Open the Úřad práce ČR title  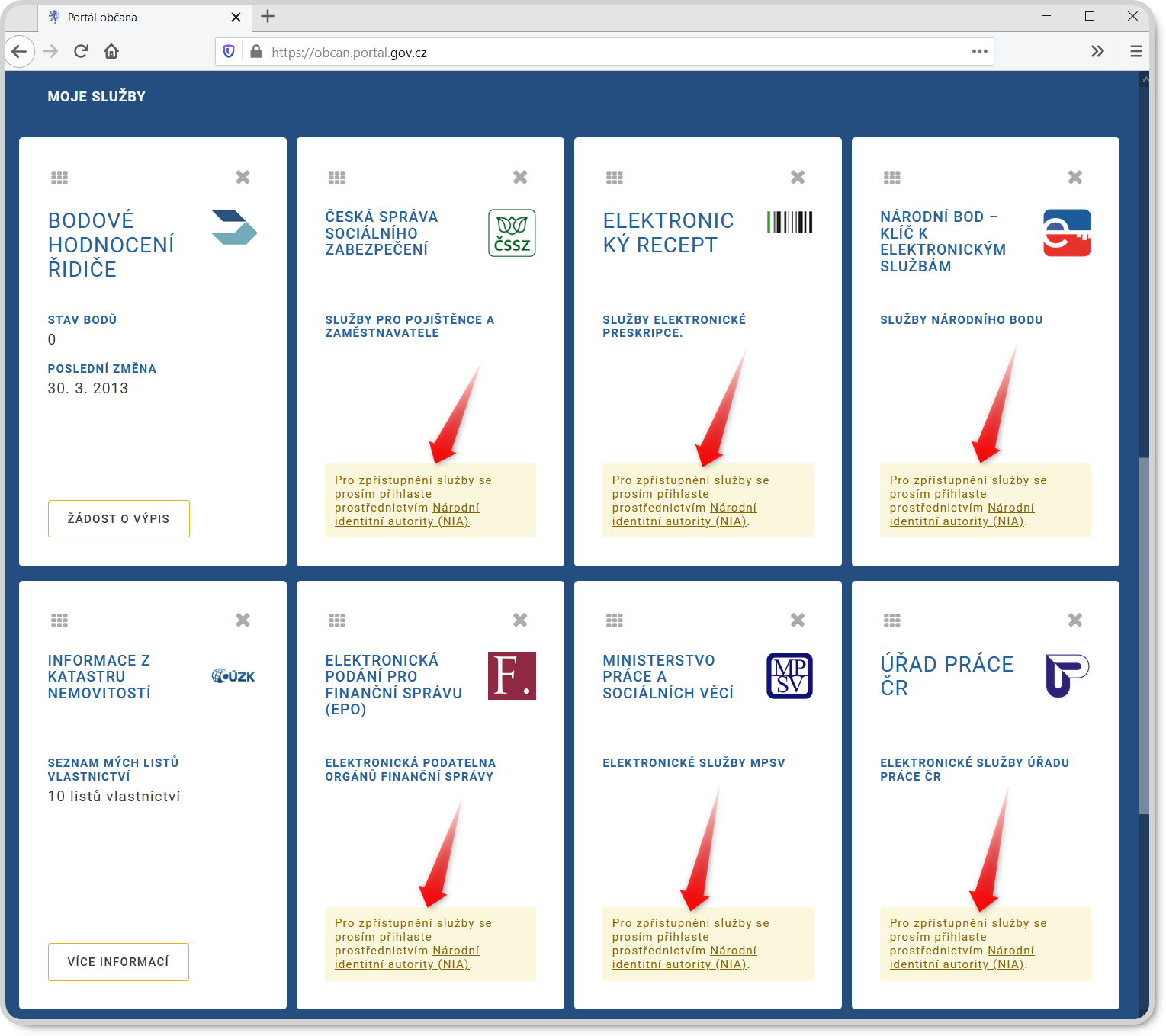coord(946,675)
